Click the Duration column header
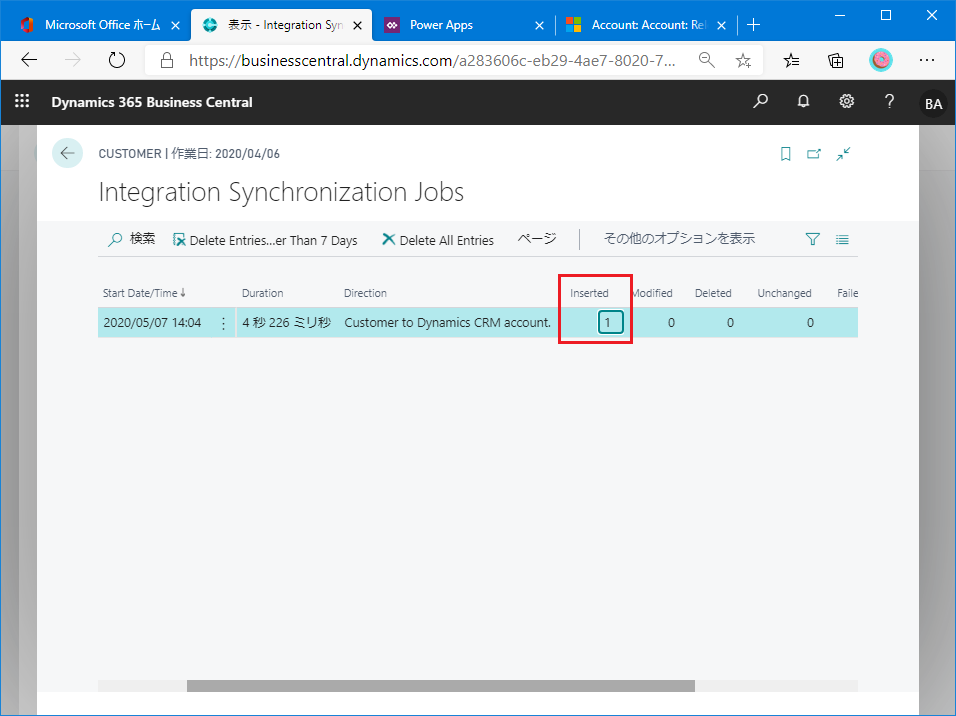Image resolution: width=956 pixels, height=716 pixels. click(262, 293)
